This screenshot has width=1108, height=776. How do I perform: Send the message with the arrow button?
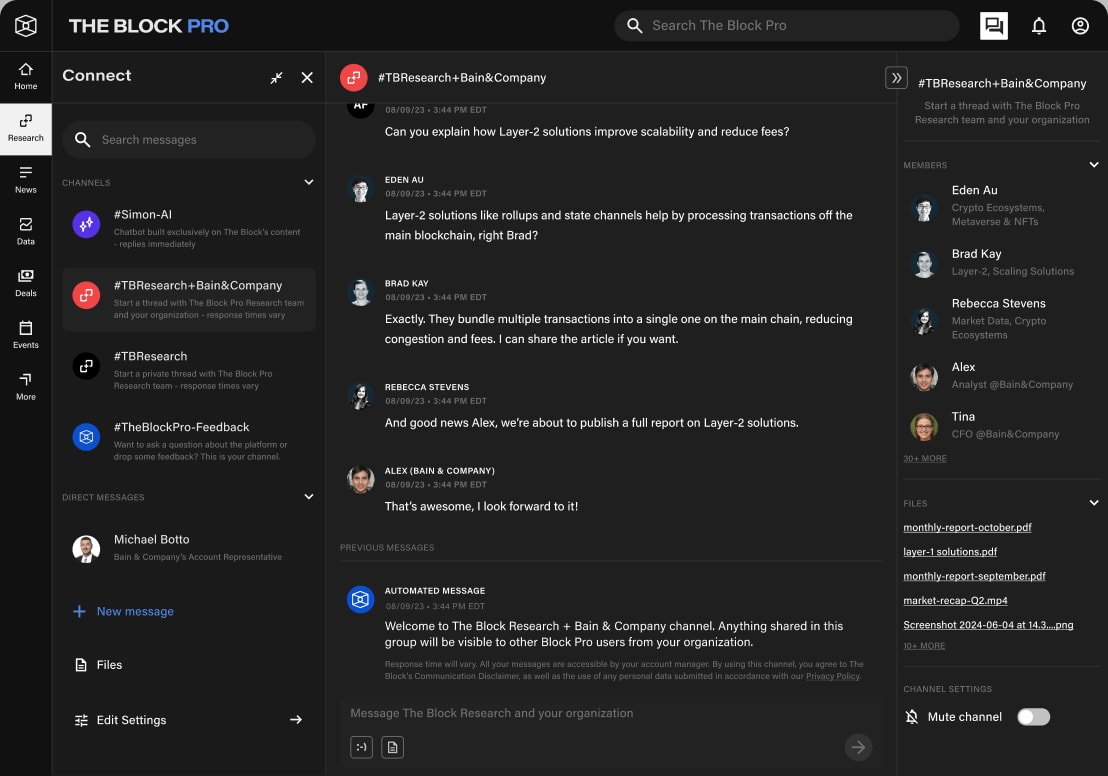[858, 747]
